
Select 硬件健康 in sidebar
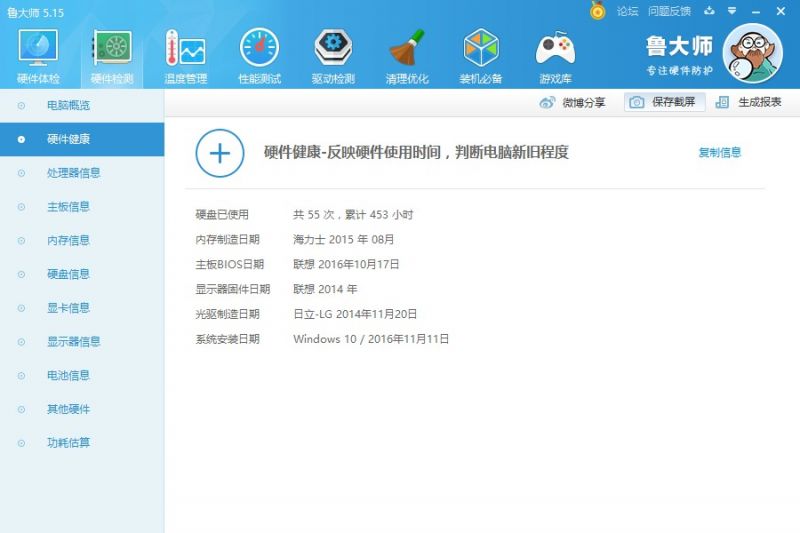coord(82,139)
